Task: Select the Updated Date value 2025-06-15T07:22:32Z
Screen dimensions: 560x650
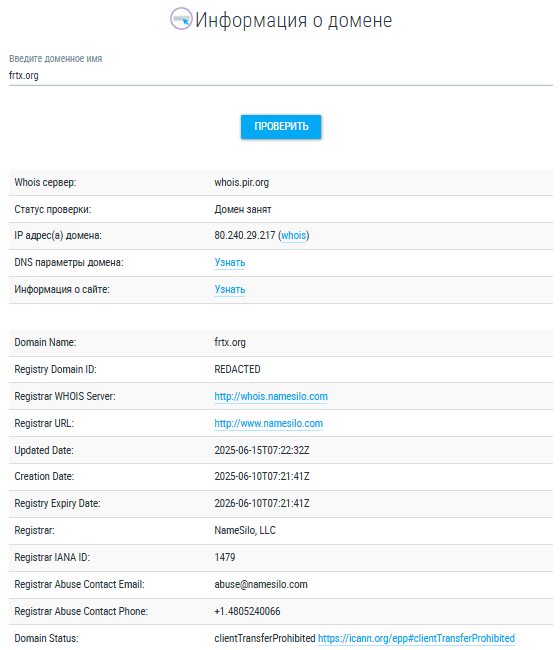Action: click(x=262, y=450)
